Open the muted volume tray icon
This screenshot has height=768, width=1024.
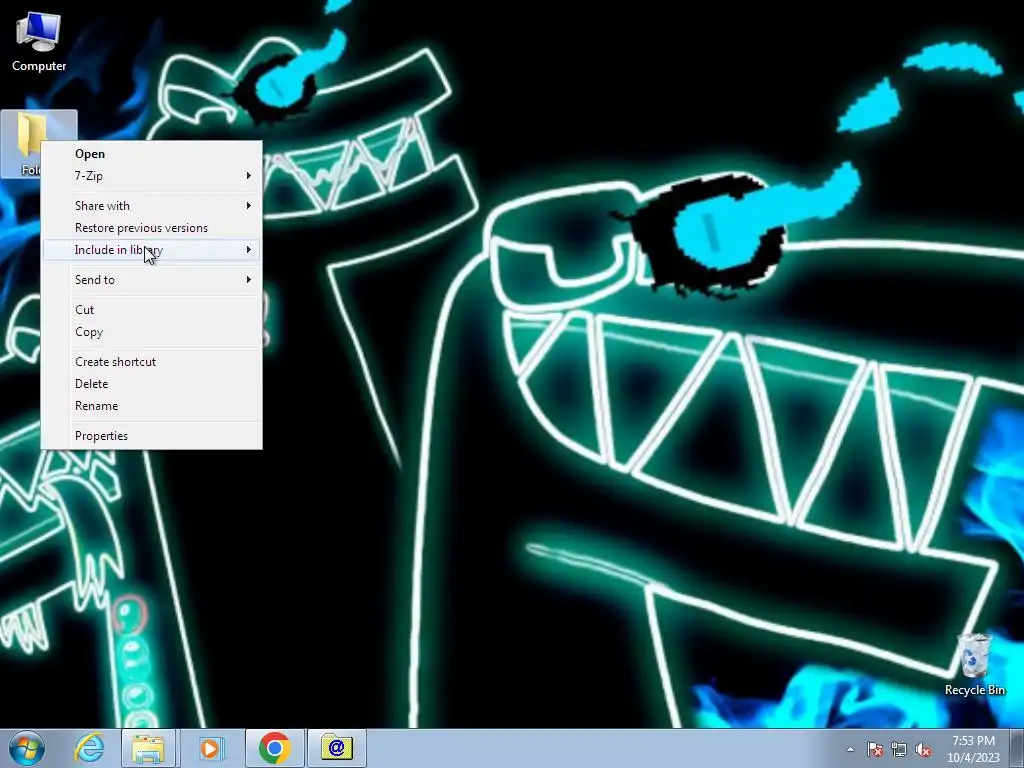coord(923,749)
